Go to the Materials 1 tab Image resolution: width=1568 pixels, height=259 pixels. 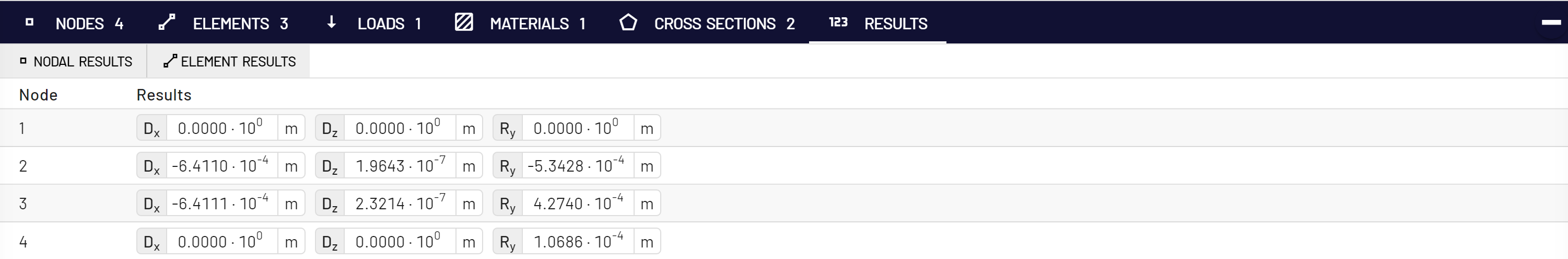[520, 22]
